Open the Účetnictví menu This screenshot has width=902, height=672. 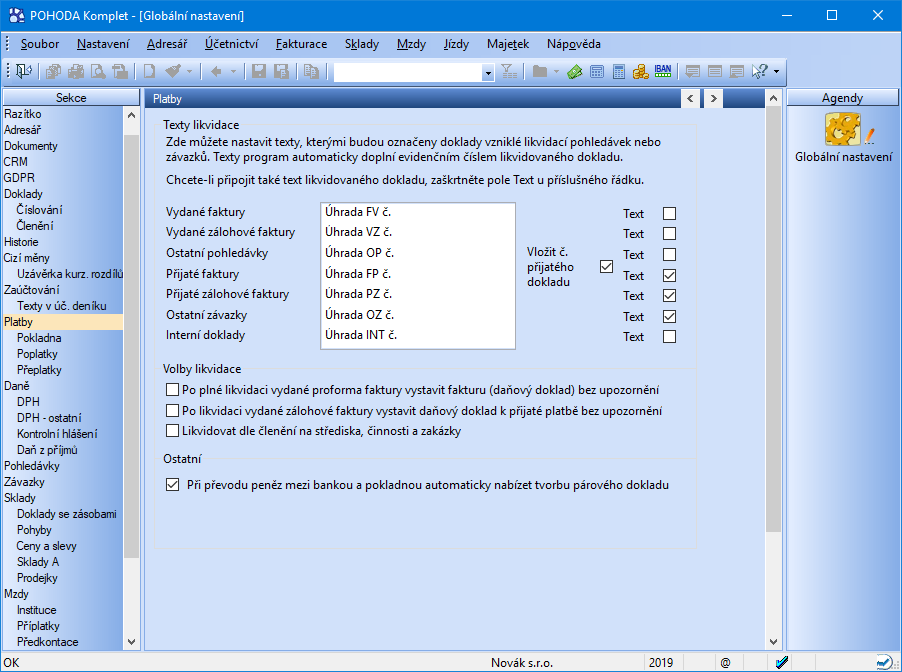(x=232, y=44)
